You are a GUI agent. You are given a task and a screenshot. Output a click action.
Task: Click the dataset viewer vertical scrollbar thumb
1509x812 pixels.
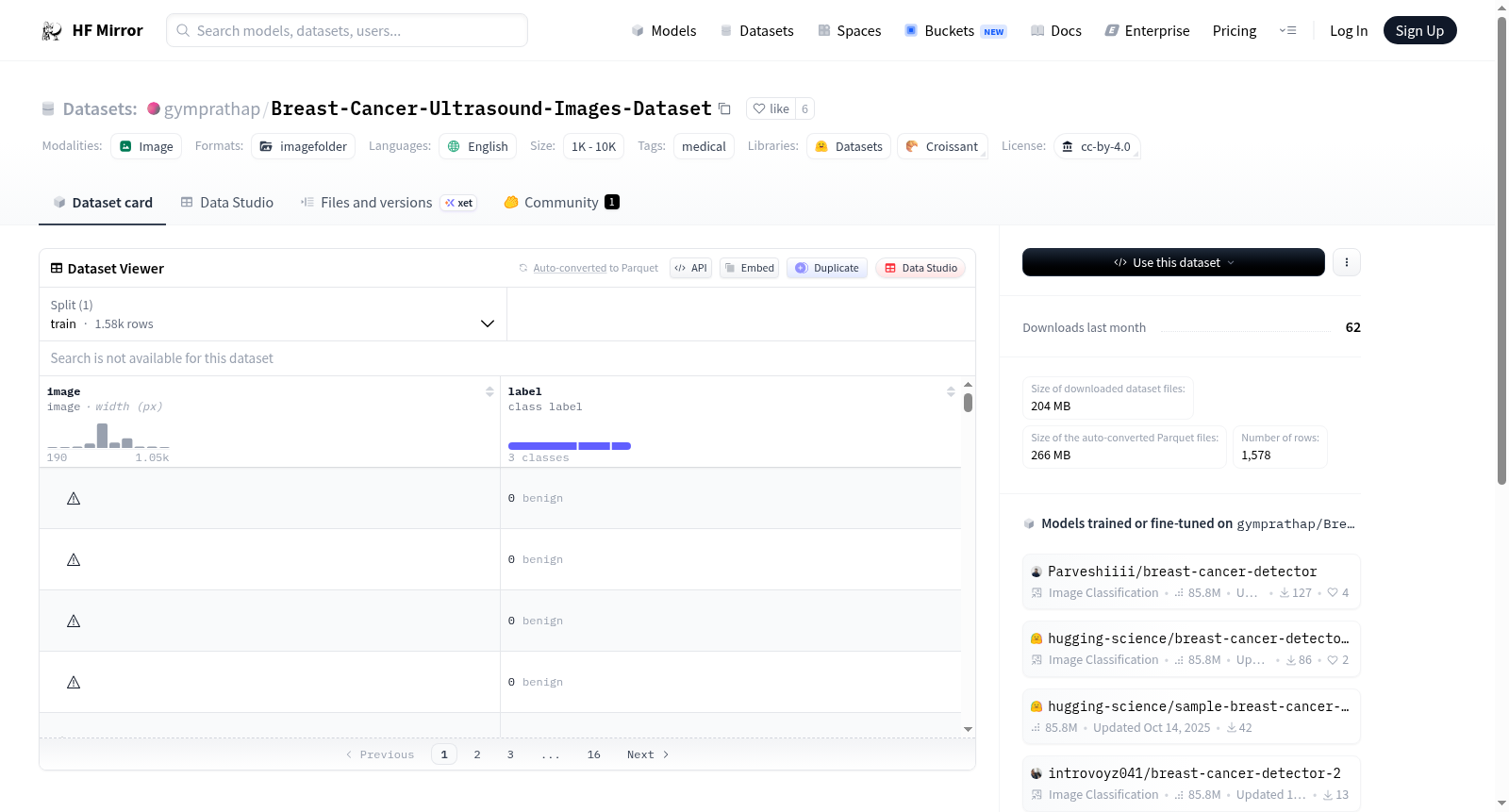point(968,403)
